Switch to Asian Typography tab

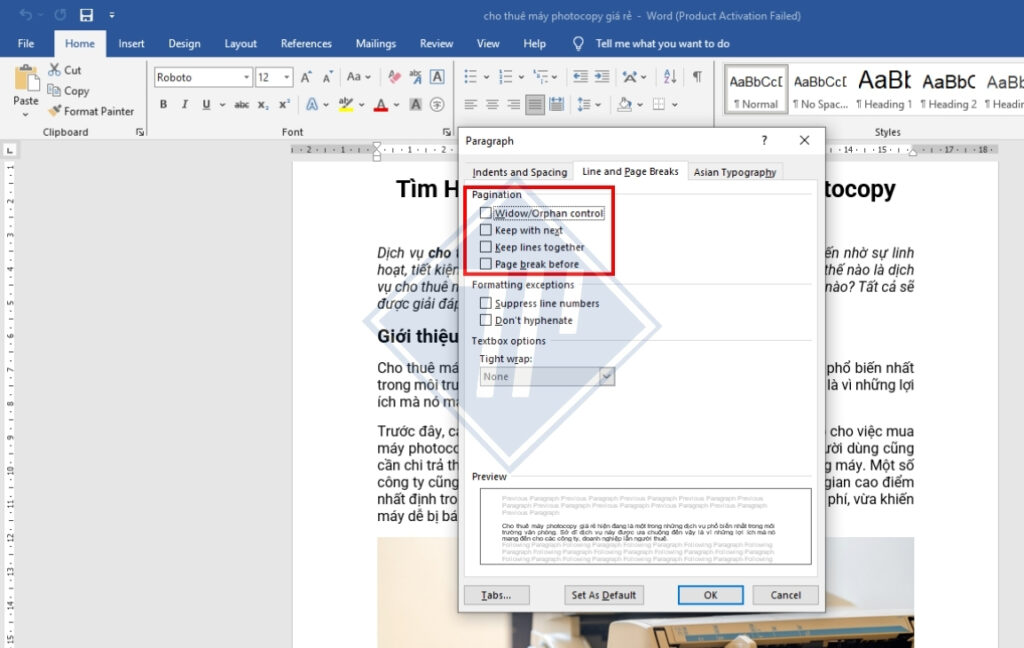tap(735, 172)
